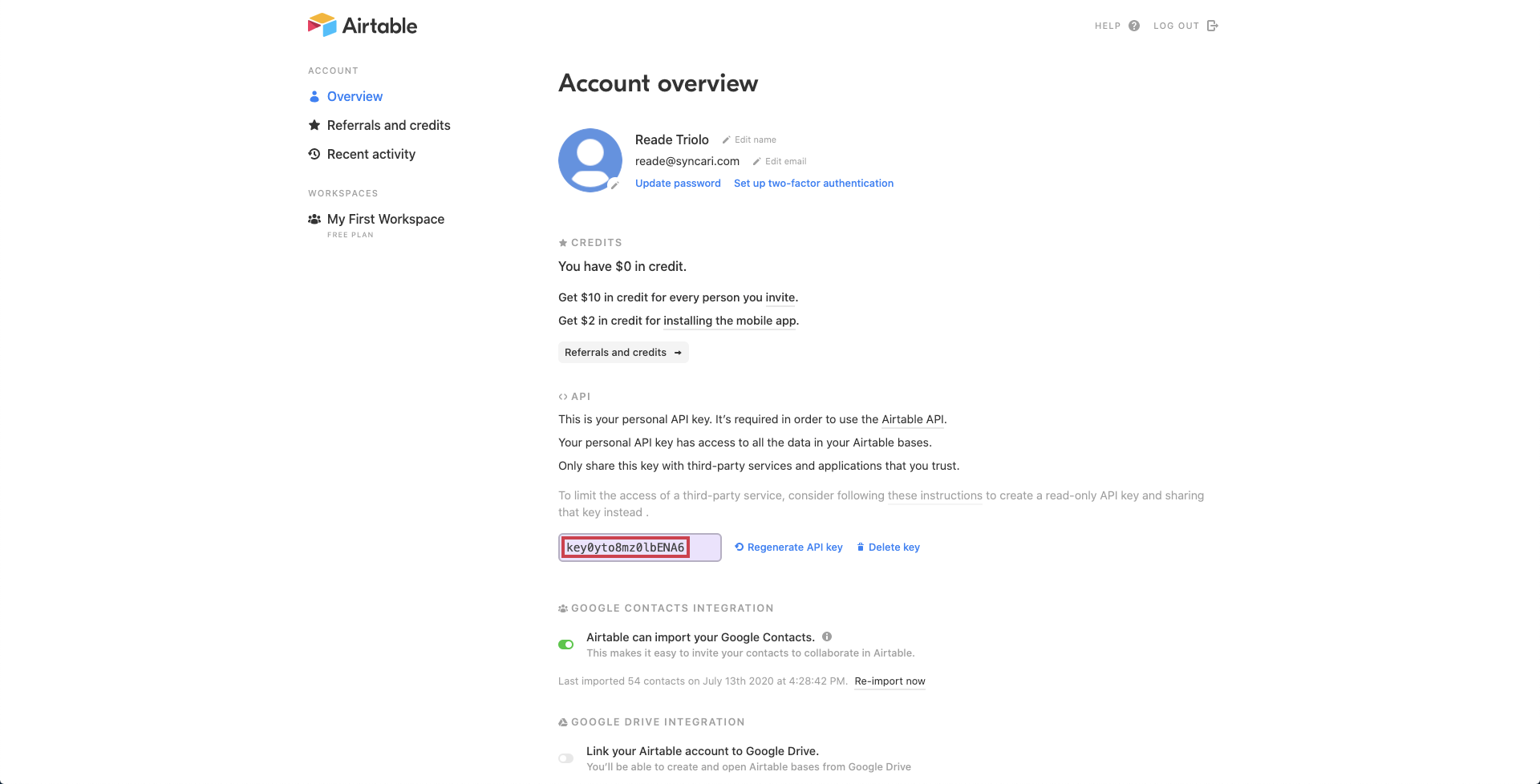Click the LOG OUT text
This screenshot has width=1540, height=784.
(x=1176, y=26)
